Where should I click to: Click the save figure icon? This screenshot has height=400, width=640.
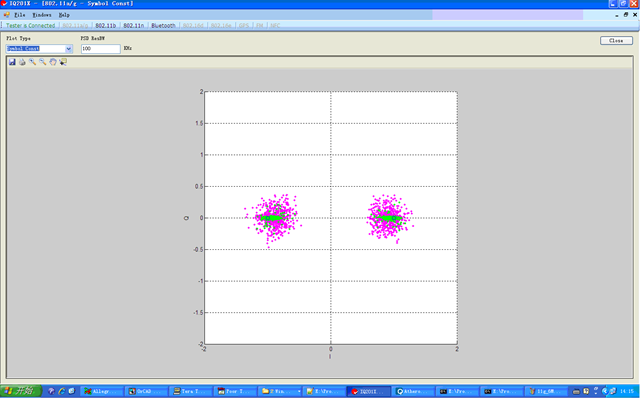12,62
